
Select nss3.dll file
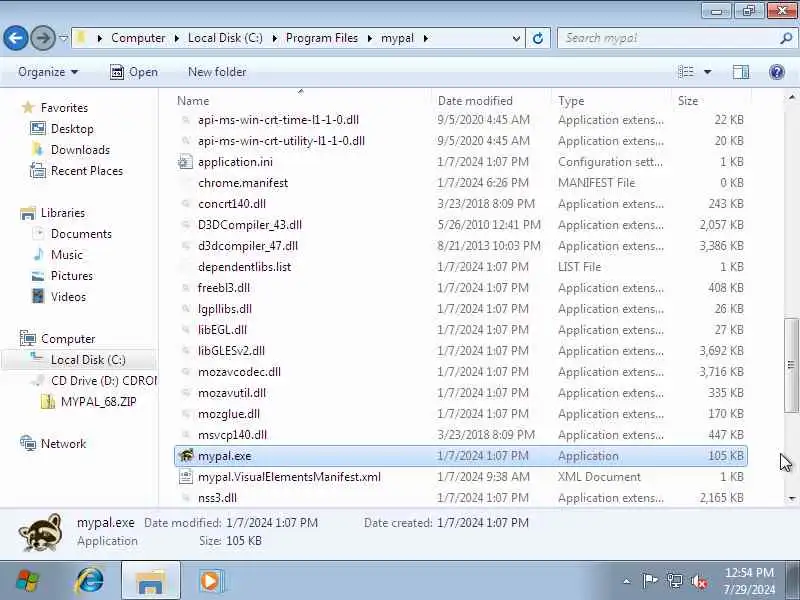click(217, 497)
